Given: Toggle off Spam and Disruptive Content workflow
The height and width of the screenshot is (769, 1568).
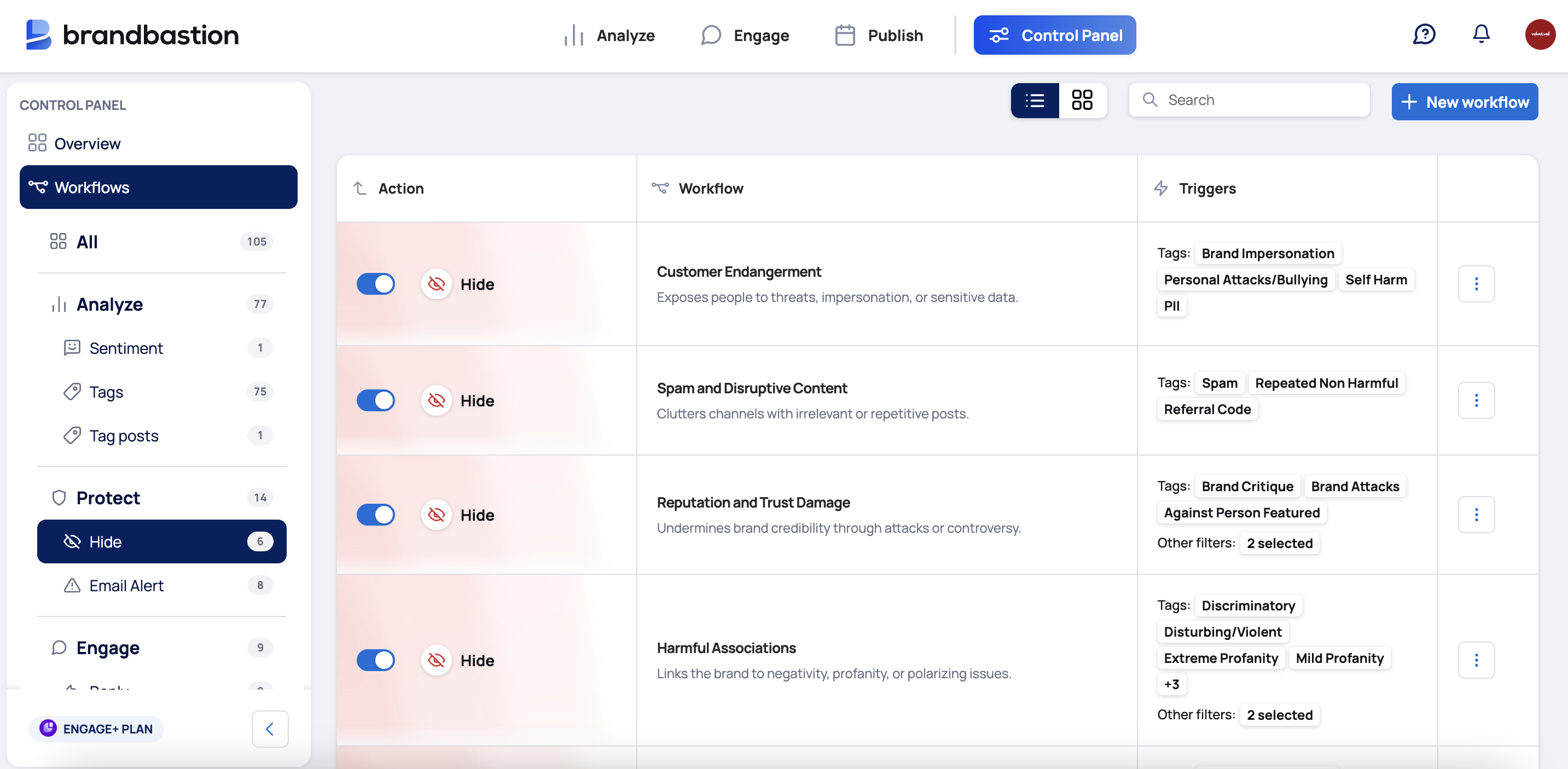Looking at the screenshot, I should point(375,400).
